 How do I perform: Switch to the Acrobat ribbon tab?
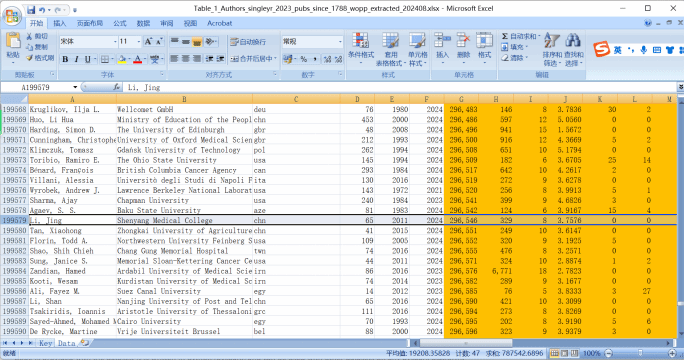tap(219, 23)
